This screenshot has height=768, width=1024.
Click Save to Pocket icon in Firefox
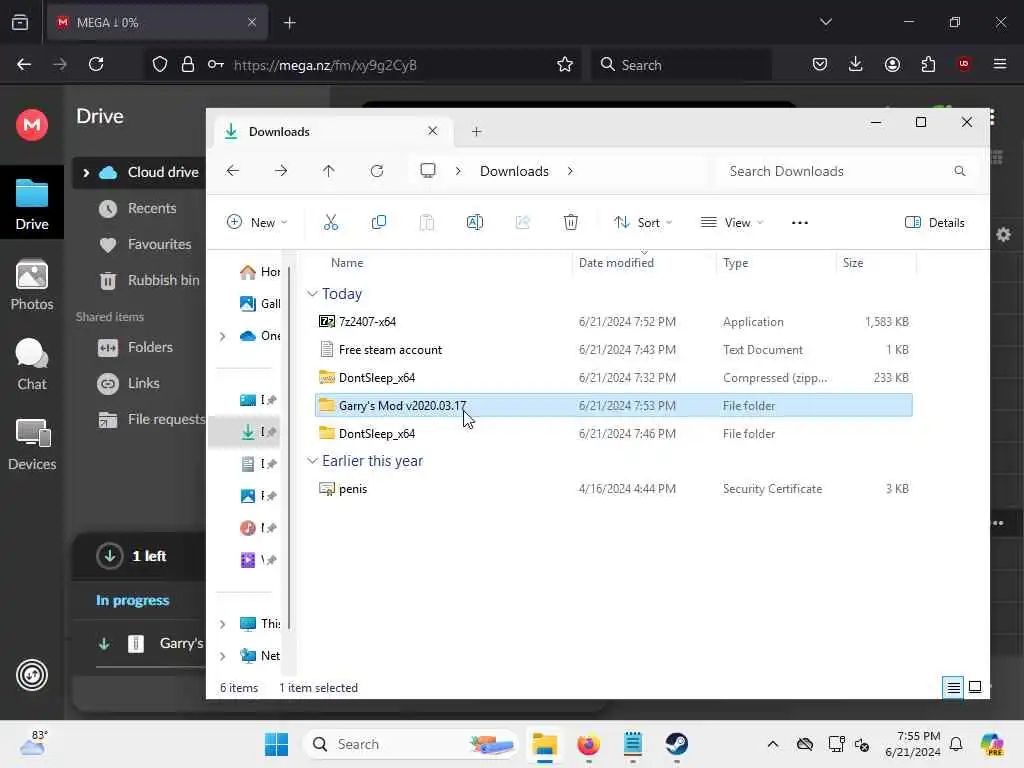click(x=820, y=64)
